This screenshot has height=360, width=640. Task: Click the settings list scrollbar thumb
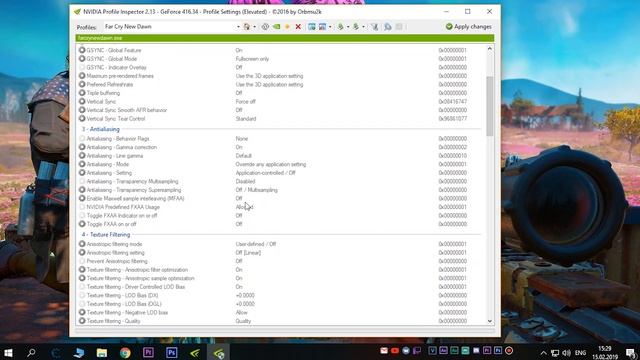(x=490, y=106)
